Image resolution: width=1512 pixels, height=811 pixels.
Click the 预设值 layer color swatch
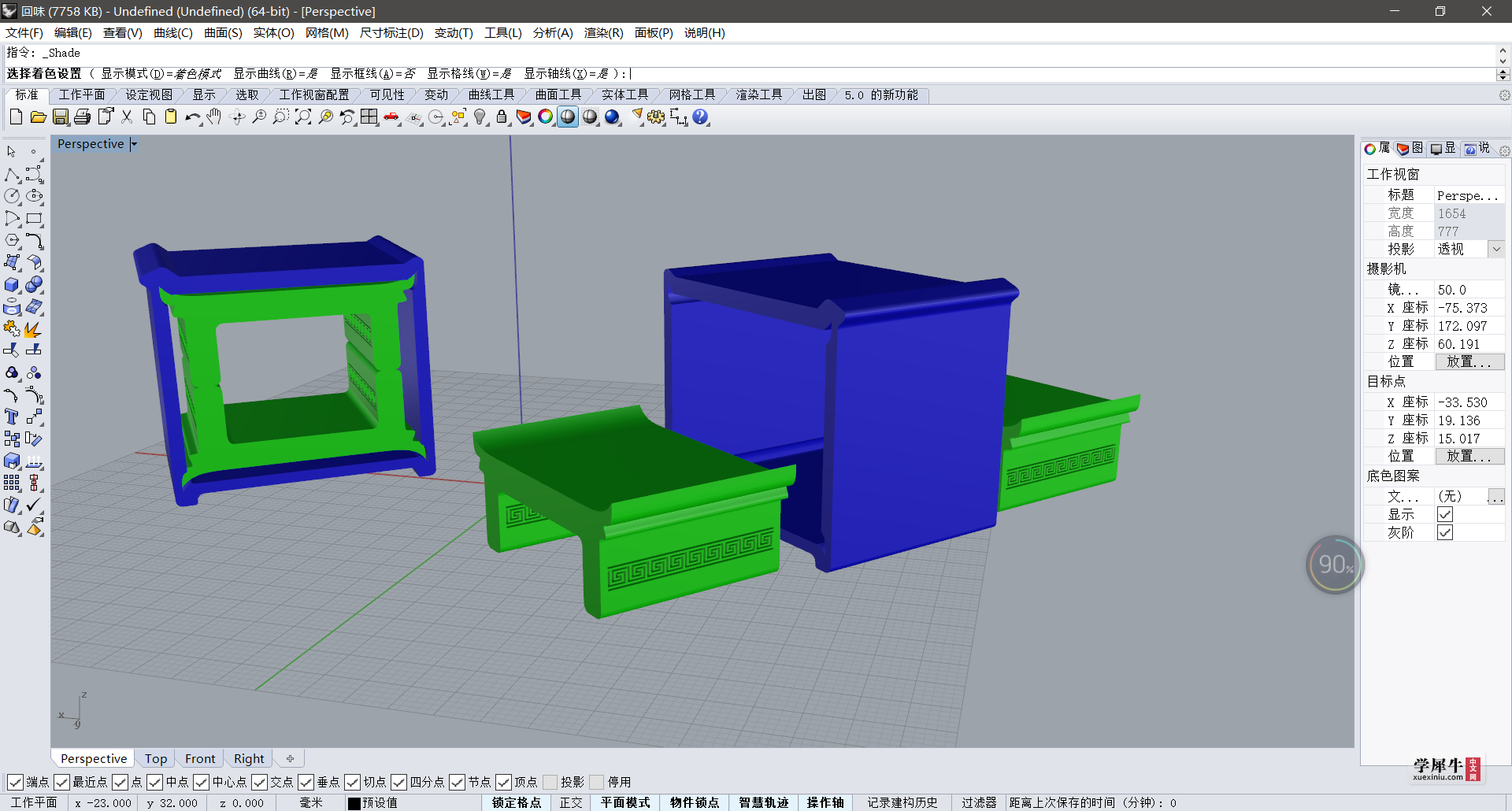(354, 803)
